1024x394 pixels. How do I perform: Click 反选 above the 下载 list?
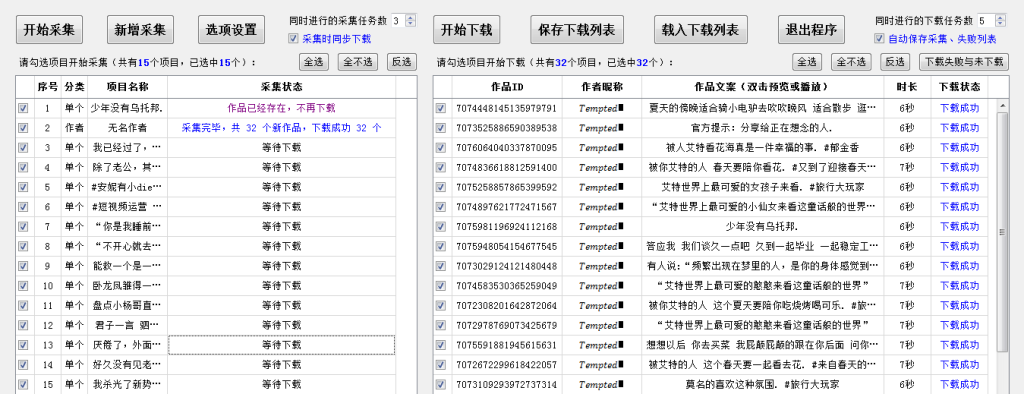(895, 62)
